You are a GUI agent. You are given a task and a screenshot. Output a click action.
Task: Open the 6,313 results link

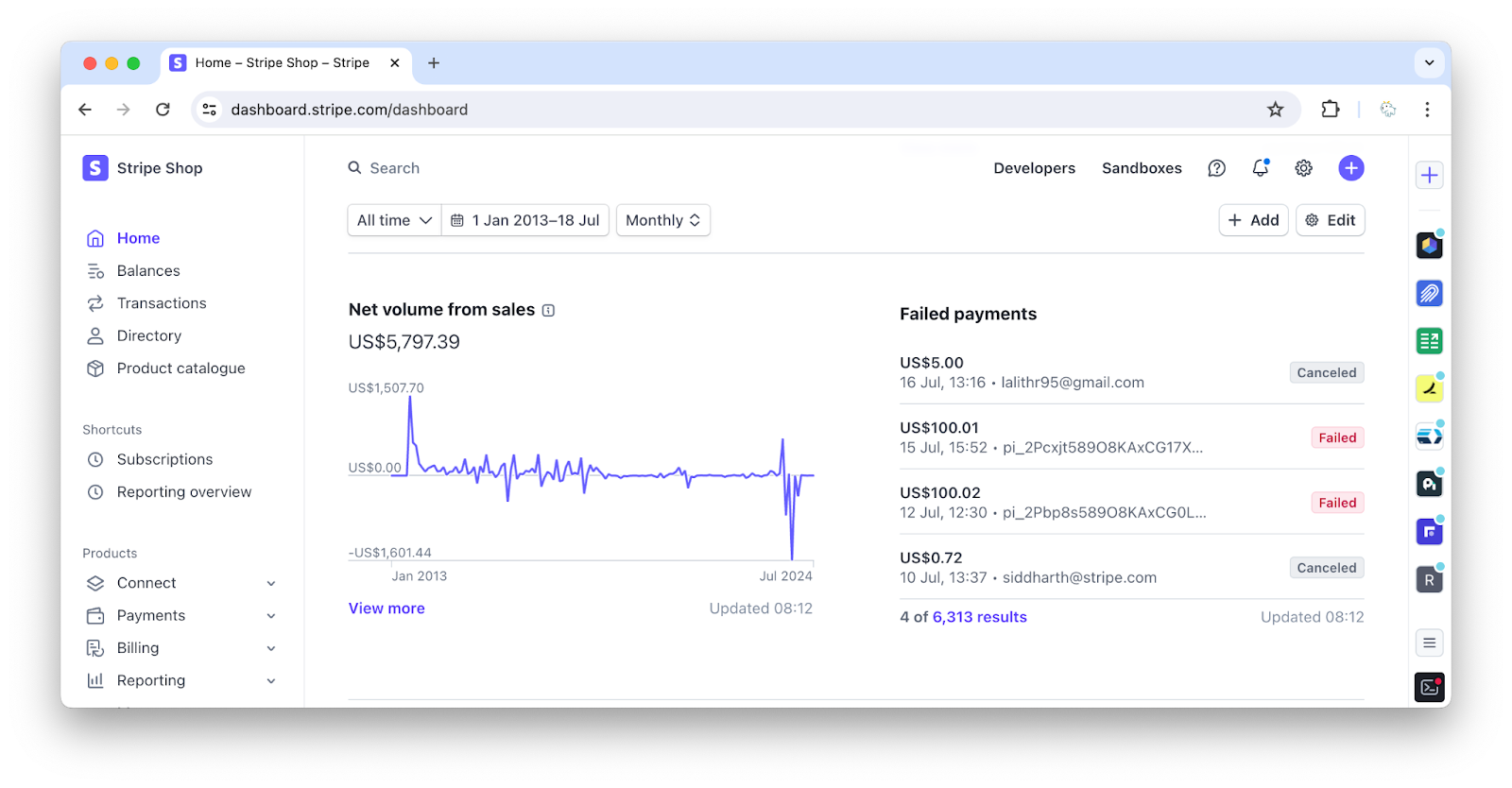(979, 617)
